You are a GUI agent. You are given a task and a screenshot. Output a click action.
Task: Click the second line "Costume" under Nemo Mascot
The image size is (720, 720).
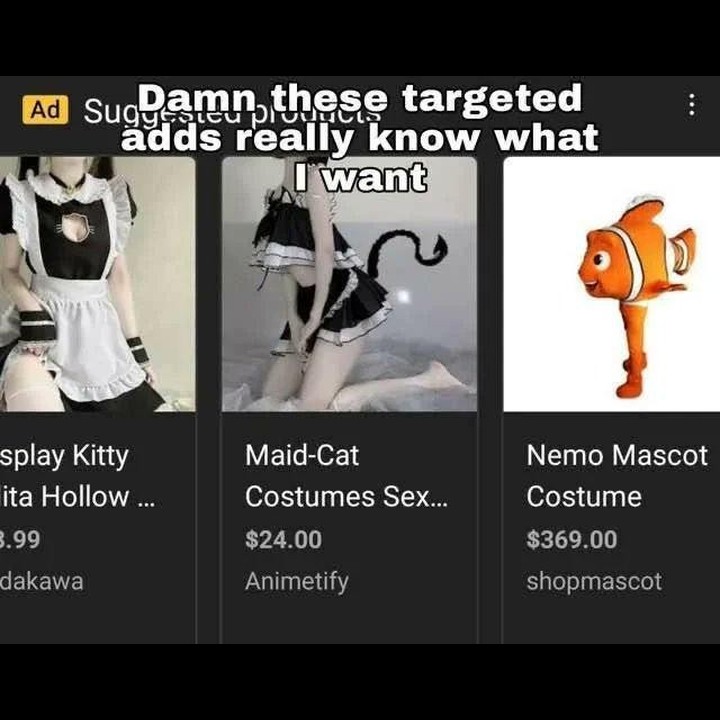tap(584, 497)
